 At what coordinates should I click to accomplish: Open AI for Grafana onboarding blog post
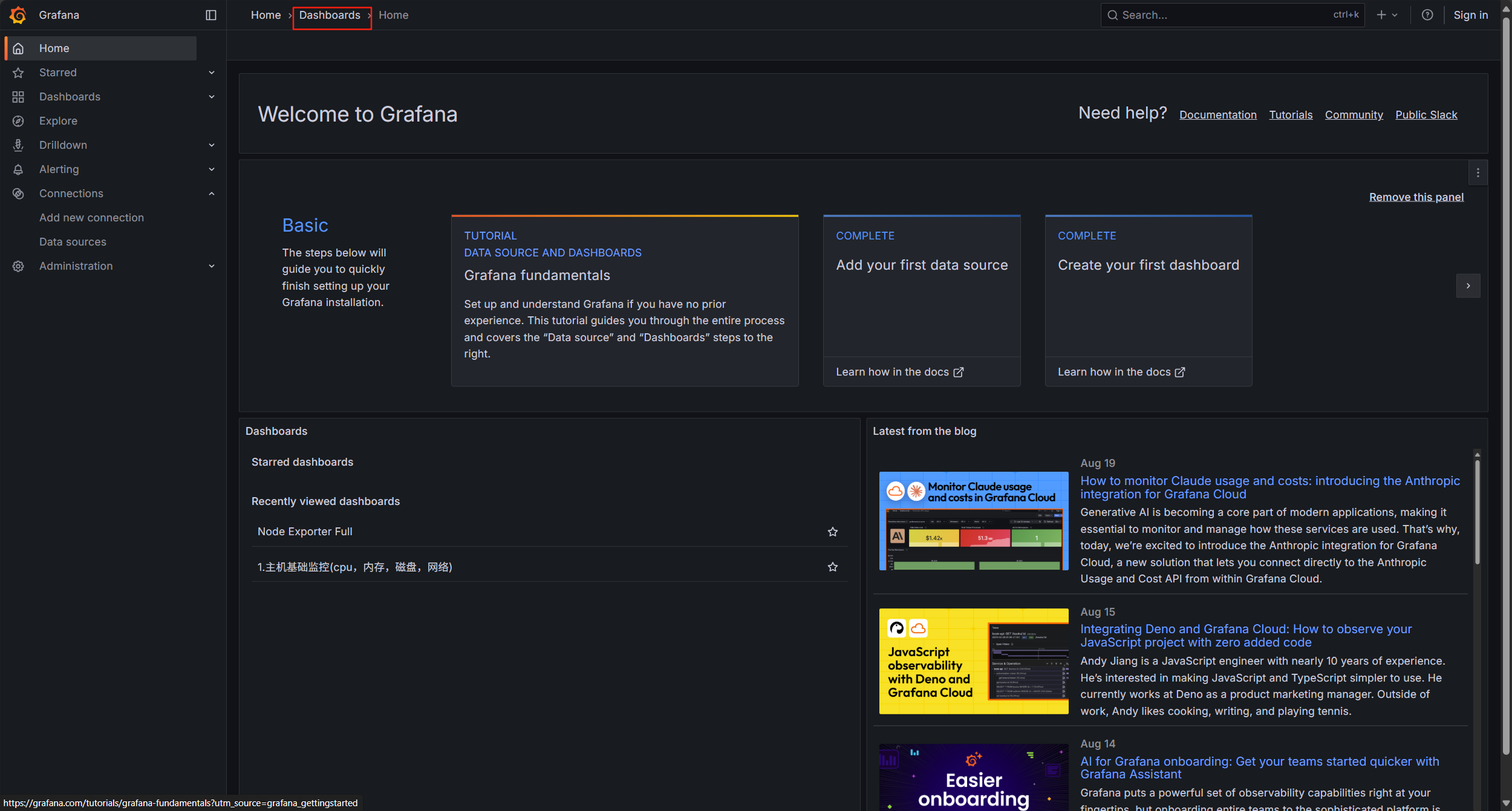coord(1259,767)
